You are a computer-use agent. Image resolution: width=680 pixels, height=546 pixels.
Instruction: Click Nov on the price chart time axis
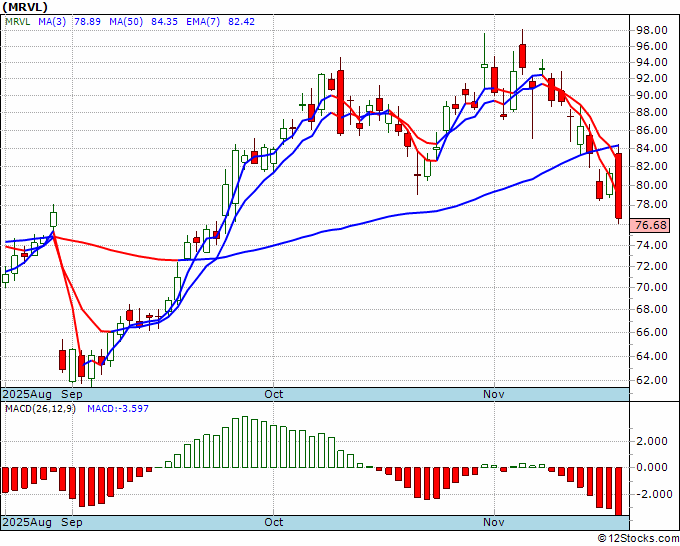(x=494, y=395)
